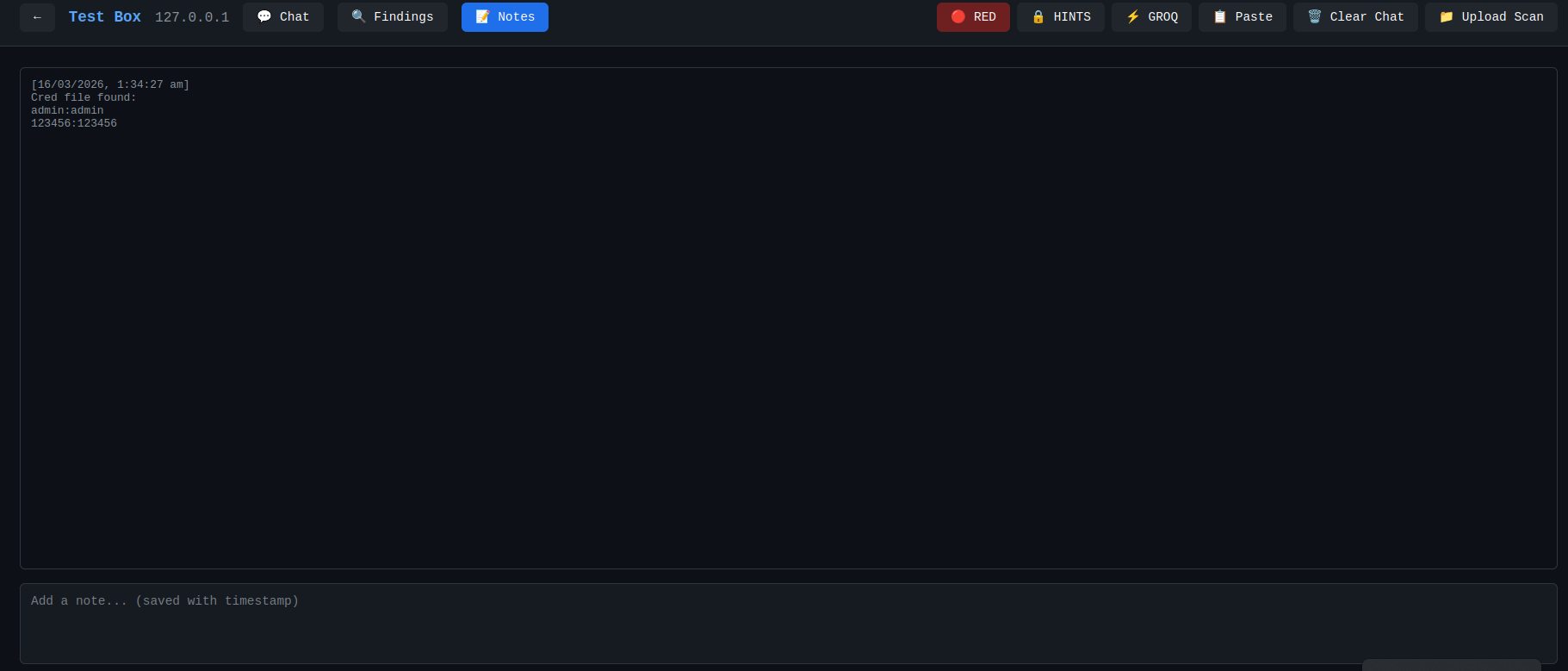This screenshot has width=1568, height=671.
Task: Click the admin:admin credential line
Action: tap(67, 110)
